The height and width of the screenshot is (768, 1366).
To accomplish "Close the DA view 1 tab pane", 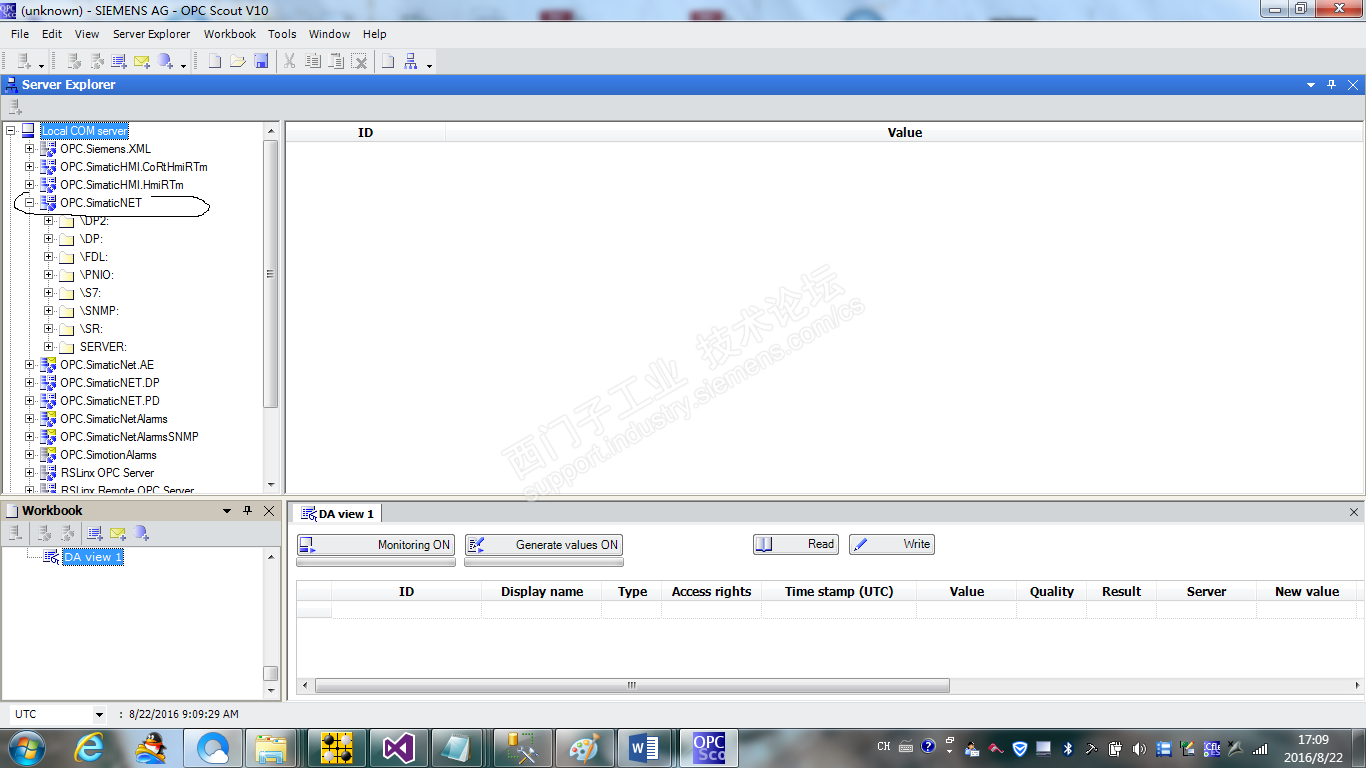I will tap(1355, 512).
